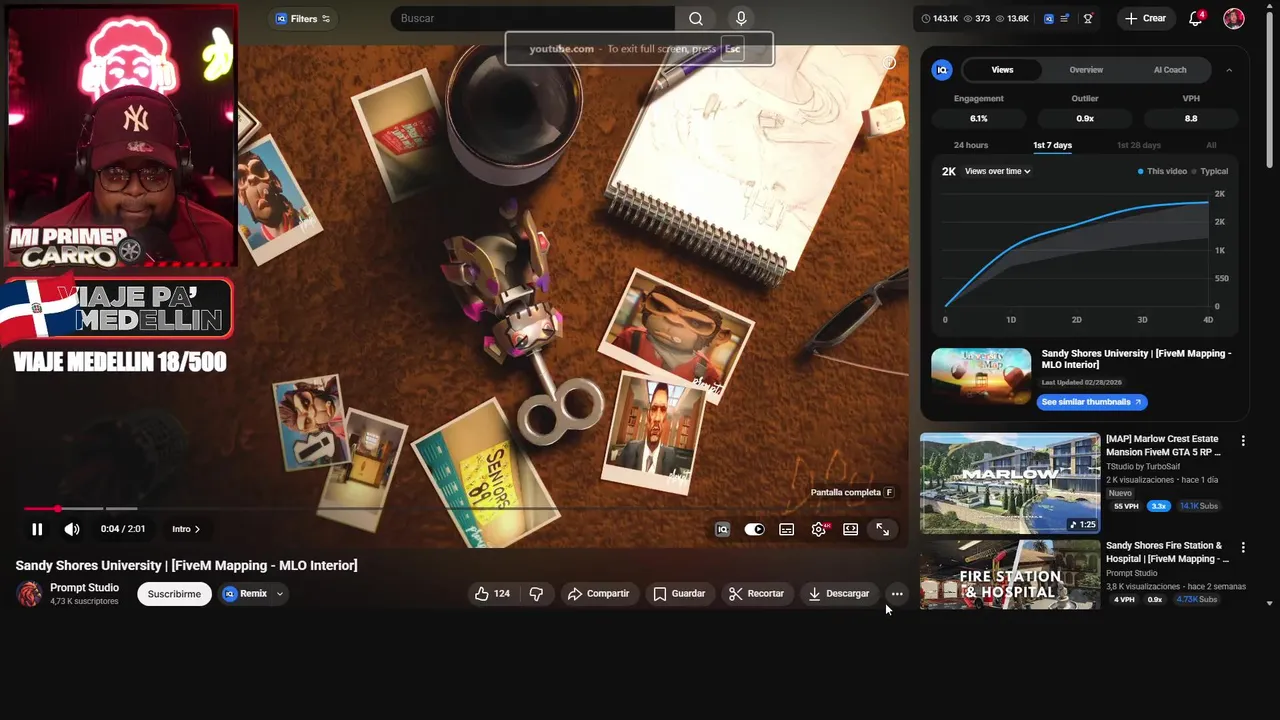Click the Crear button

pyautogui.click(x=1145, y=18)
